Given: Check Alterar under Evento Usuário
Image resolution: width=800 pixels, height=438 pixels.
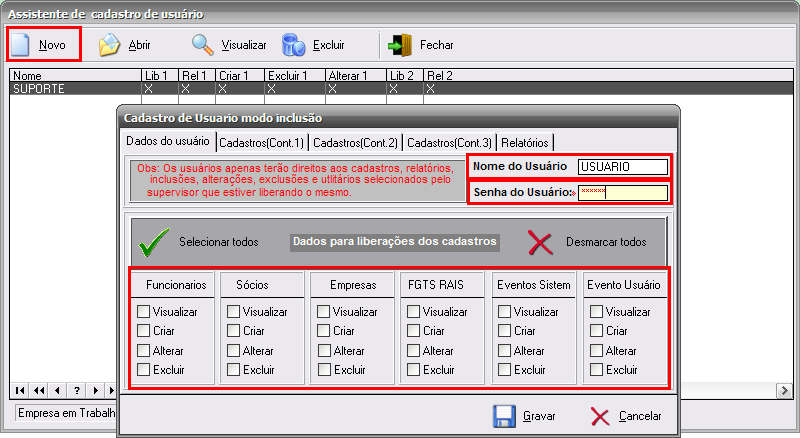Looking at the screenshot, I should [x=596, y=351].
